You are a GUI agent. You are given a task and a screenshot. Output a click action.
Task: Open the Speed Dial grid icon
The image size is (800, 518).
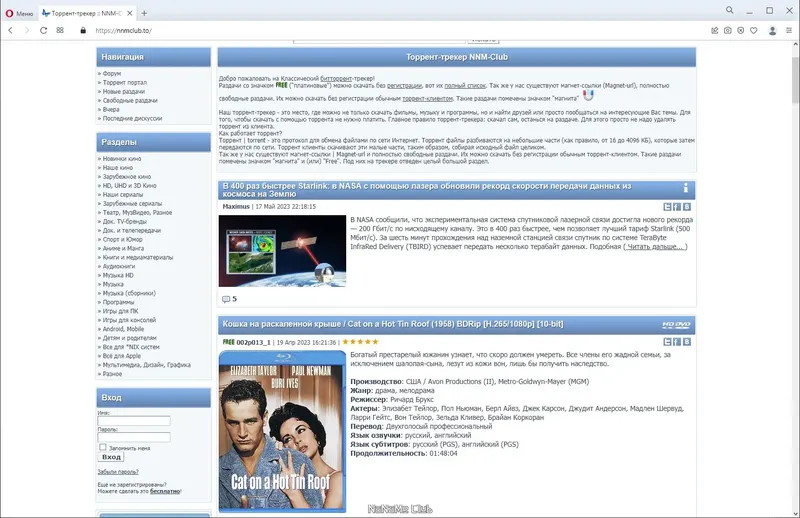click(60, 31)
